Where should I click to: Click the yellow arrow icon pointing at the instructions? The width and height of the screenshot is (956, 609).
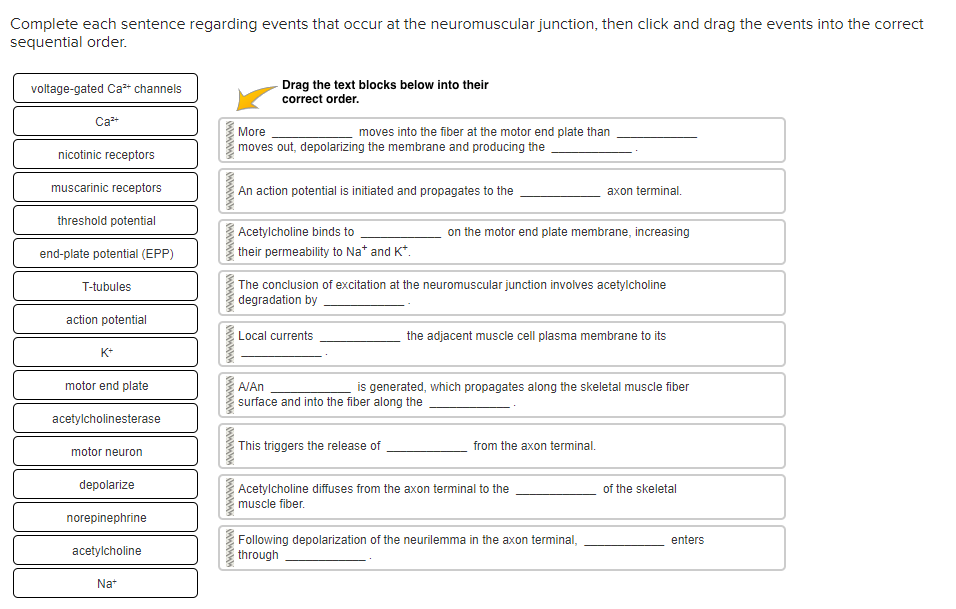click(251, 98)
